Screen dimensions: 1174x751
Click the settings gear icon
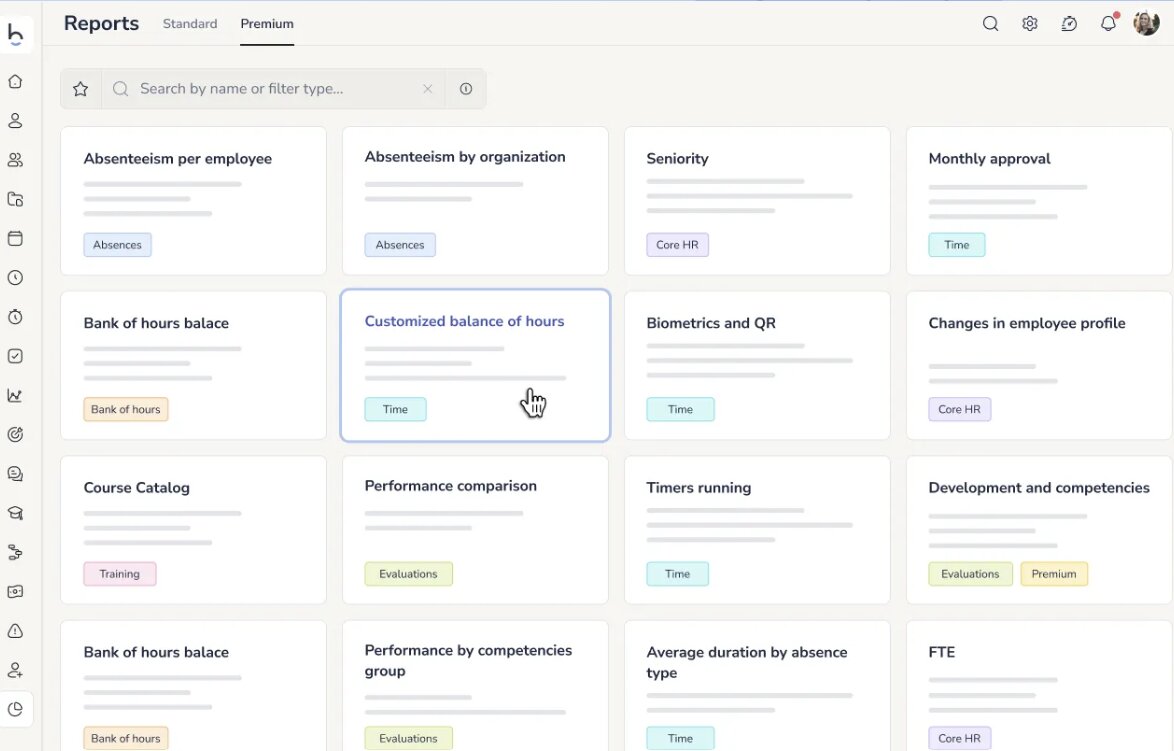[1030, 24]
